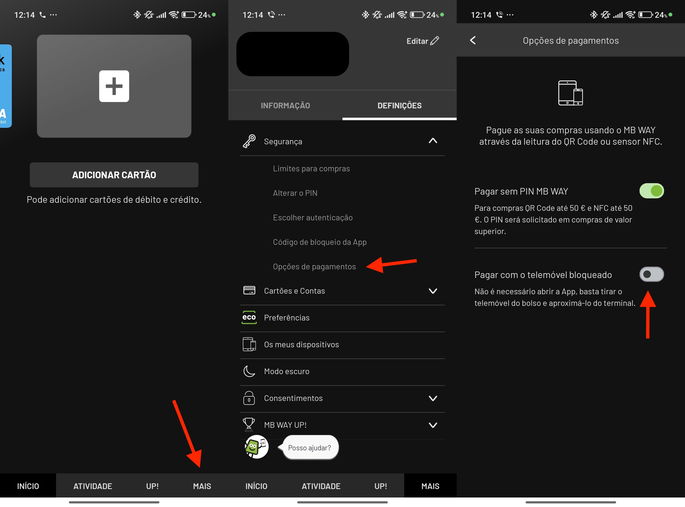Select the DEFINIÇÕES tab
The image size is (685, 507).
click(399, 105)
